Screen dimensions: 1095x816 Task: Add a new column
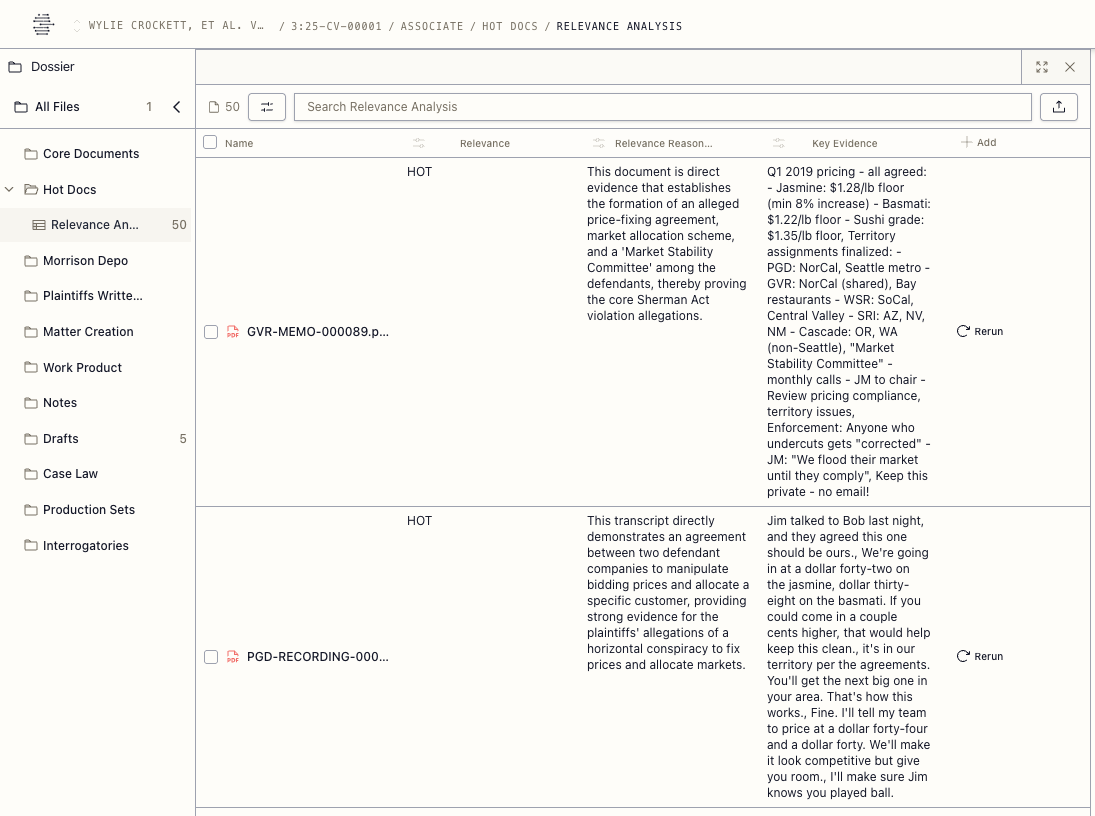(x=978, y=142)
